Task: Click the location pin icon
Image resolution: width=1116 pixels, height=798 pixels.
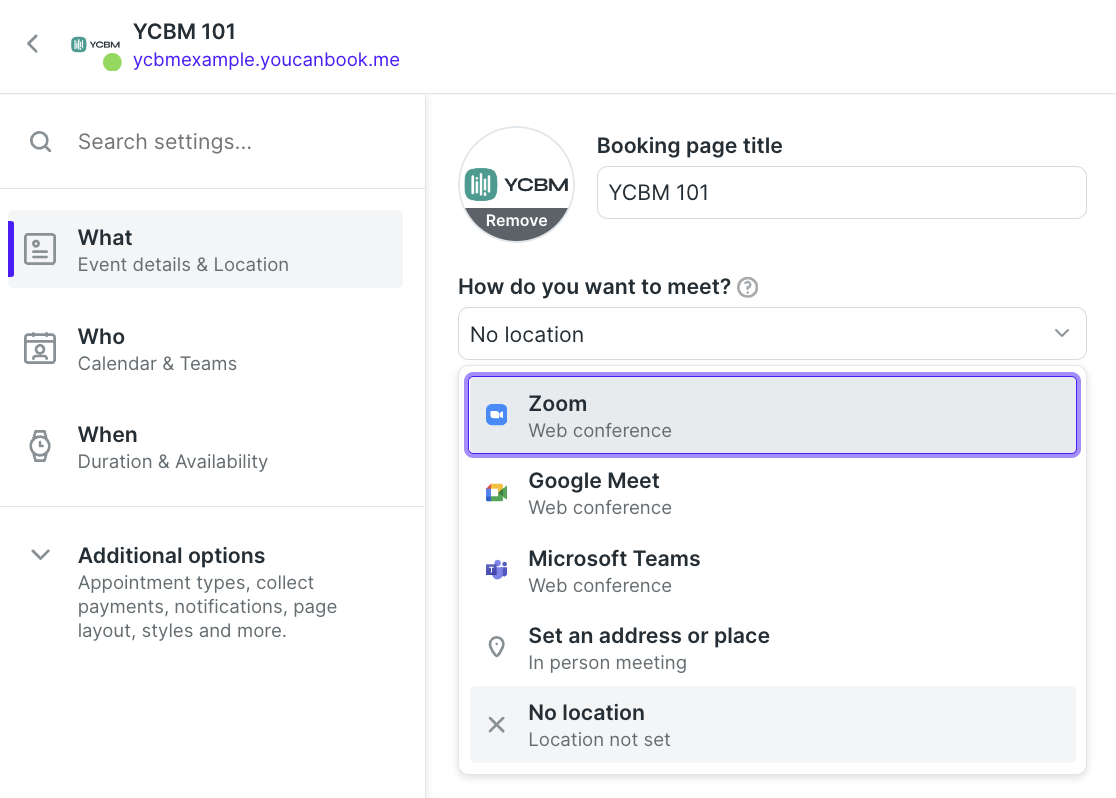Action: [x=497, y=647]
